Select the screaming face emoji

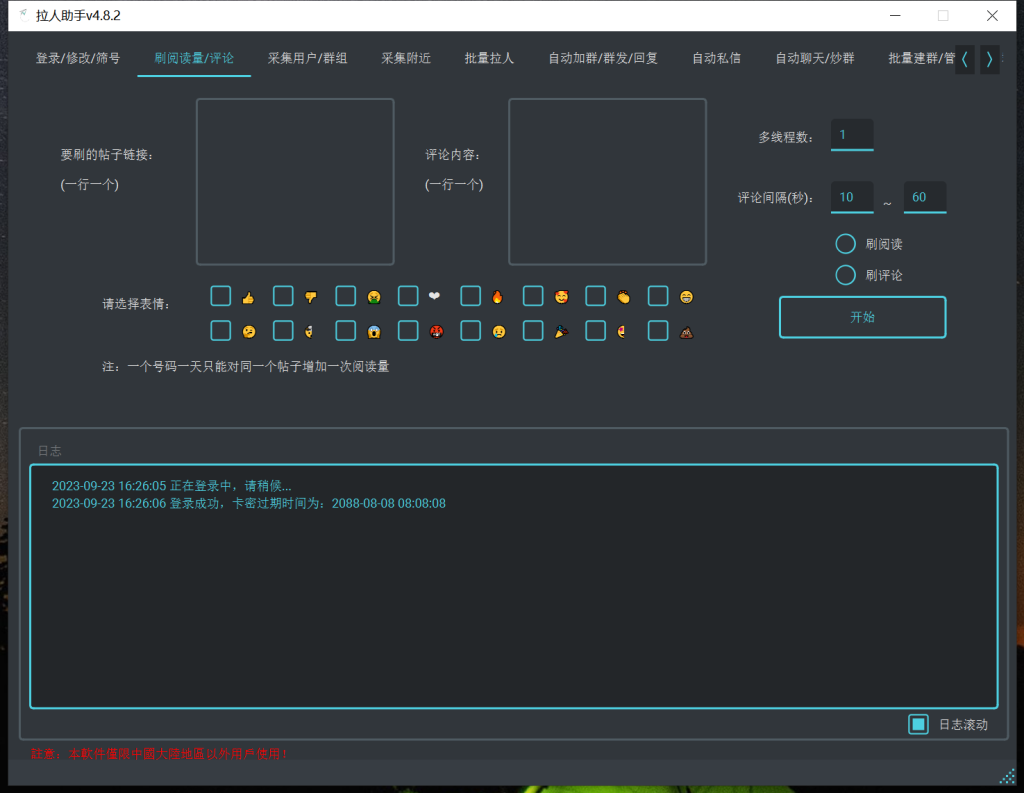pyautogui.click(x=345, y=331)
